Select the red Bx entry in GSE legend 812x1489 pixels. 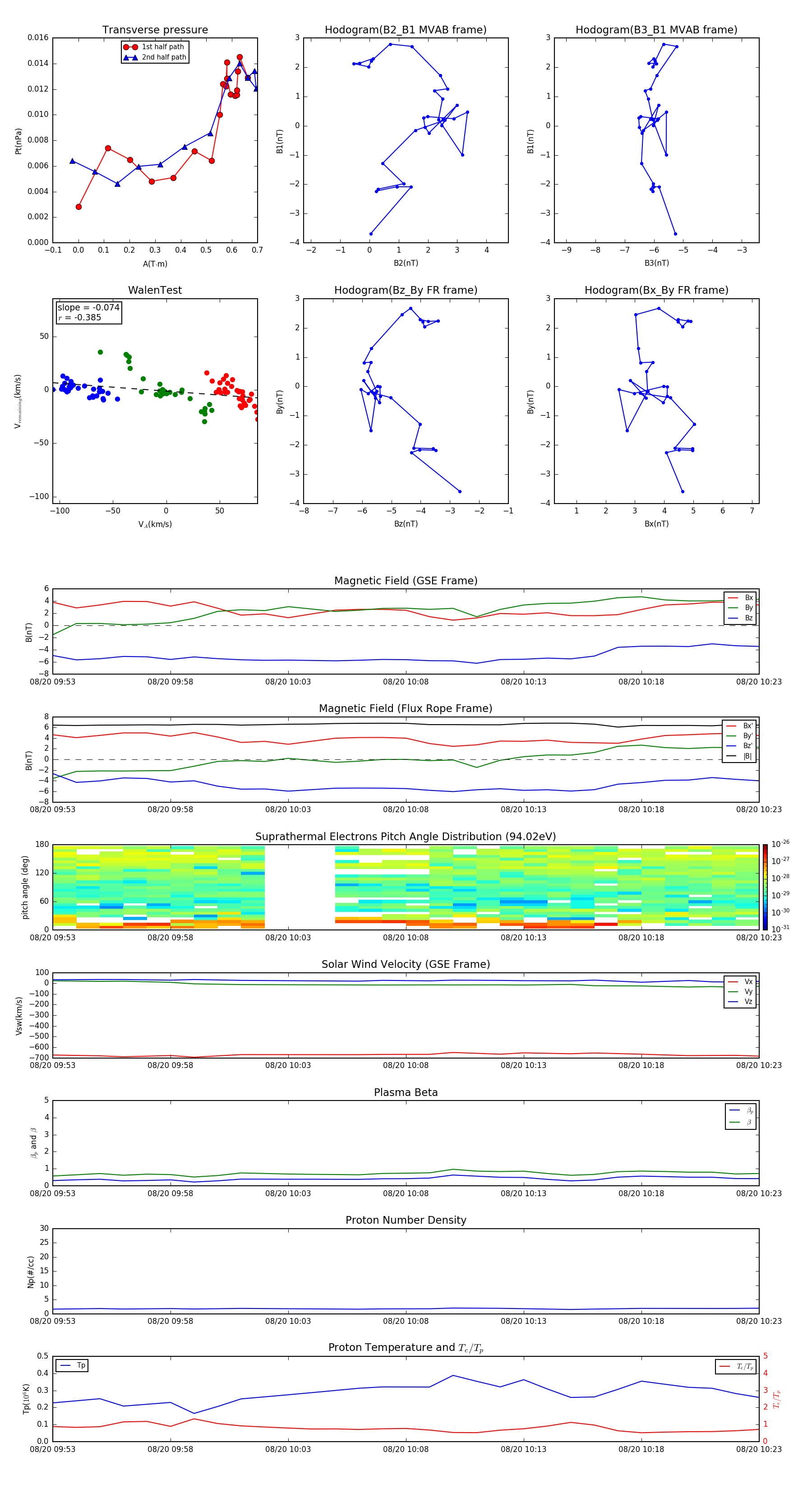(x=740, y=598)
